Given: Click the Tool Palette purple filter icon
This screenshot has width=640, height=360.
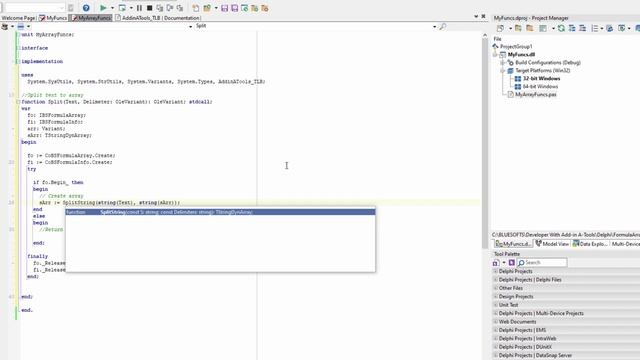Looking at the screenshot, I should [x=511, y=263].
